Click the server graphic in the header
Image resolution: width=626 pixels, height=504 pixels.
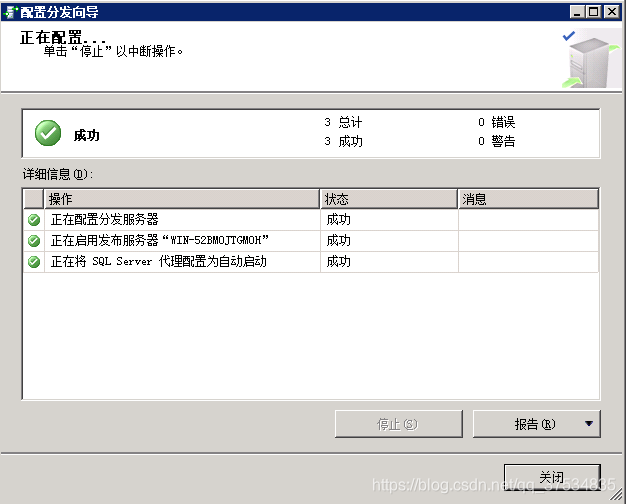(x=592, y=60)
